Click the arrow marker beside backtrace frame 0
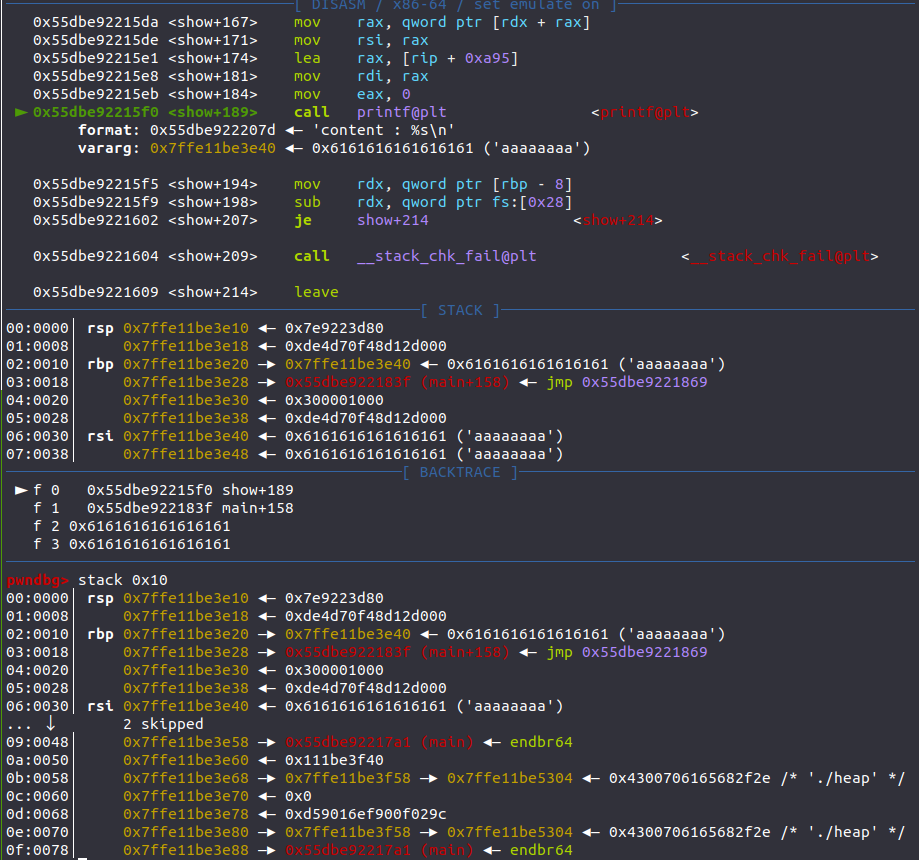 (x=21, y=490)
